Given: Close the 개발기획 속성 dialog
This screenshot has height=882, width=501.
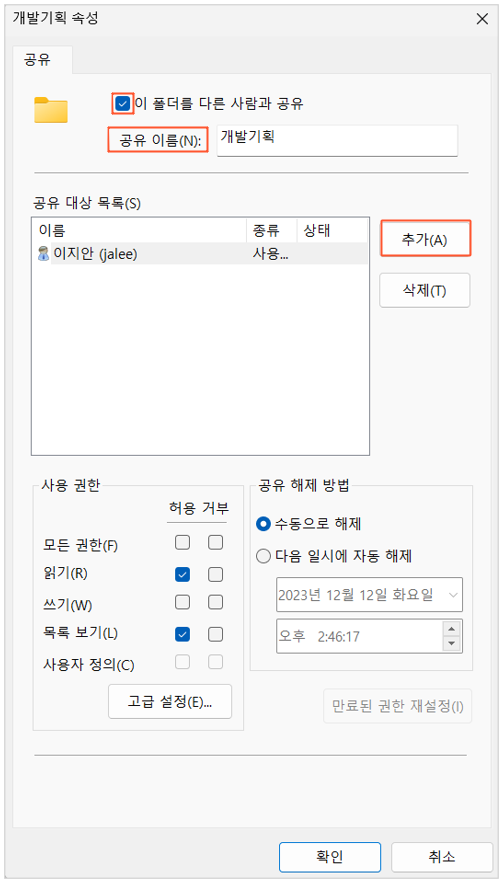Looking at the screenshot, I should (x=482, y=19).
